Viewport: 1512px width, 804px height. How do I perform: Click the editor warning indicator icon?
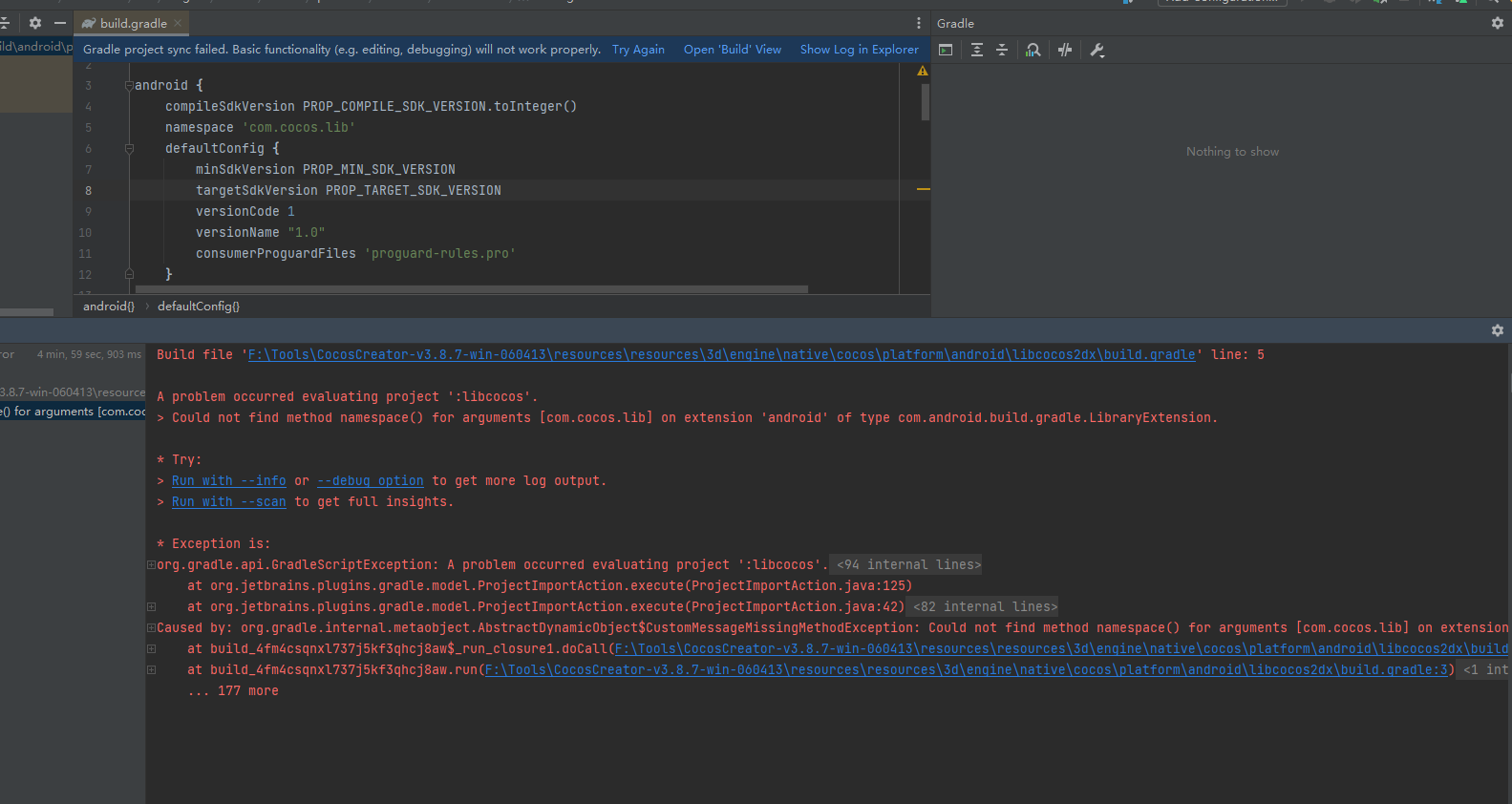(x=922, y=72)
